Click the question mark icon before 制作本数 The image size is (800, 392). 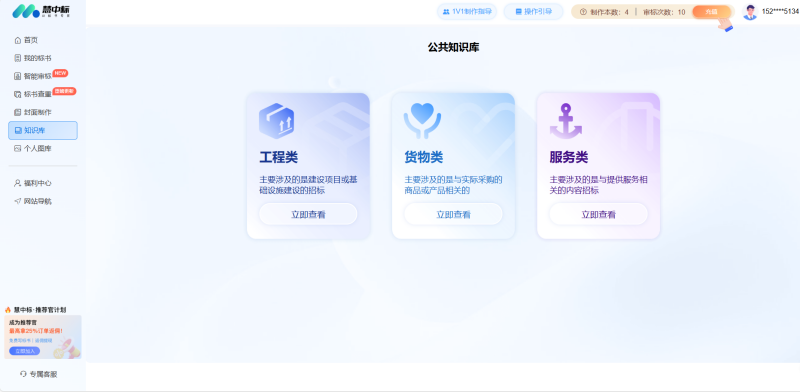pyautogui.click(x=584, y=12)
